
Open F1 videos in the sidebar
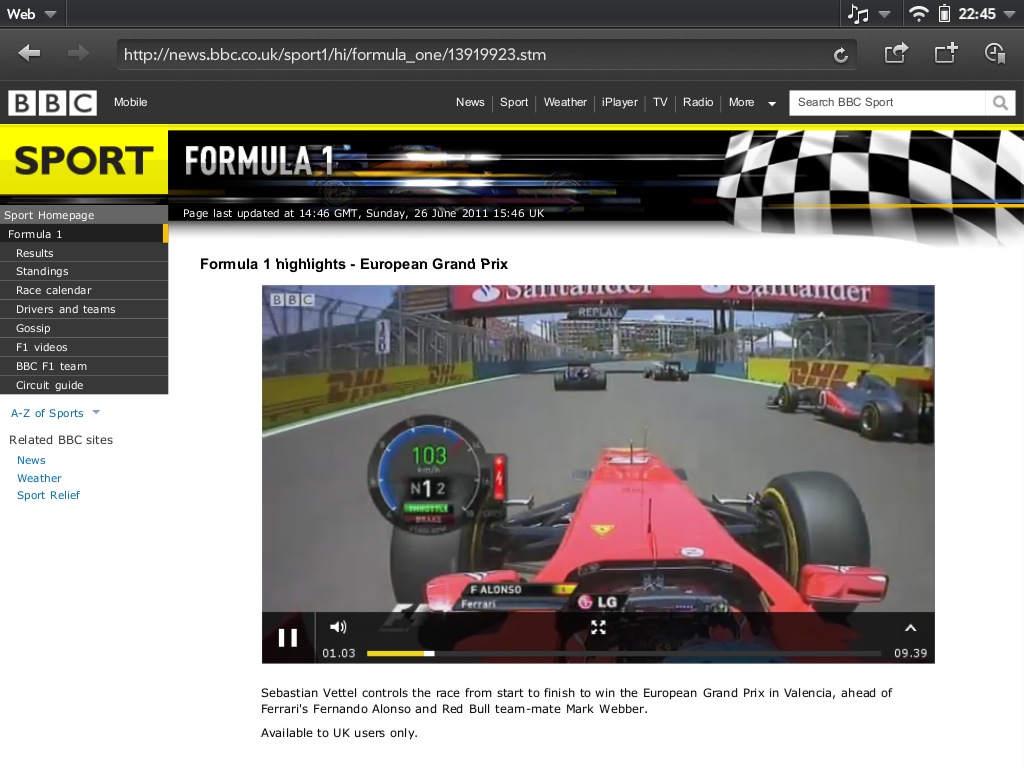point(84,347)
